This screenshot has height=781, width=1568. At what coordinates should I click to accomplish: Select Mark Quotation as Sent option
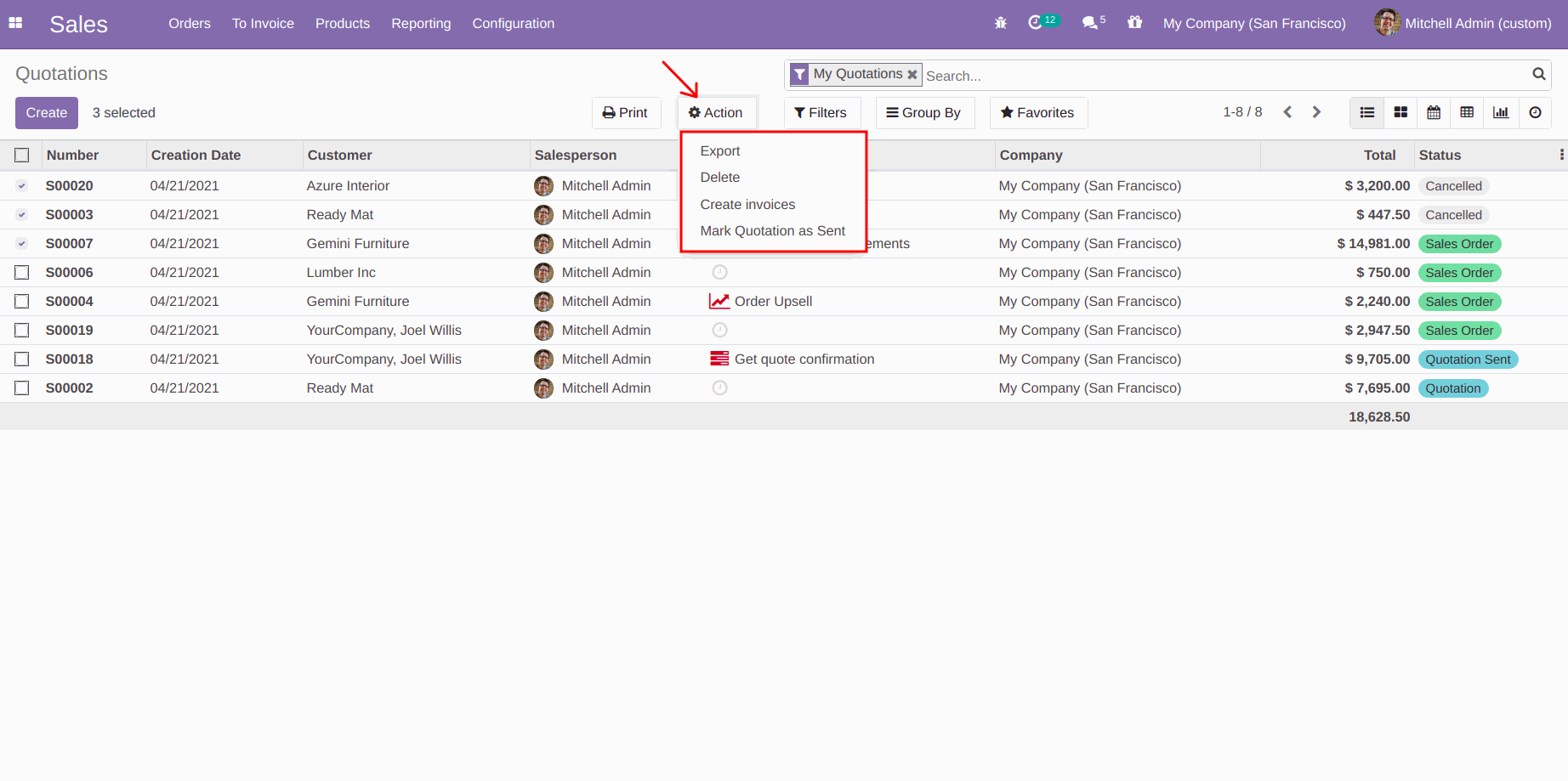(x=772, y=230)
